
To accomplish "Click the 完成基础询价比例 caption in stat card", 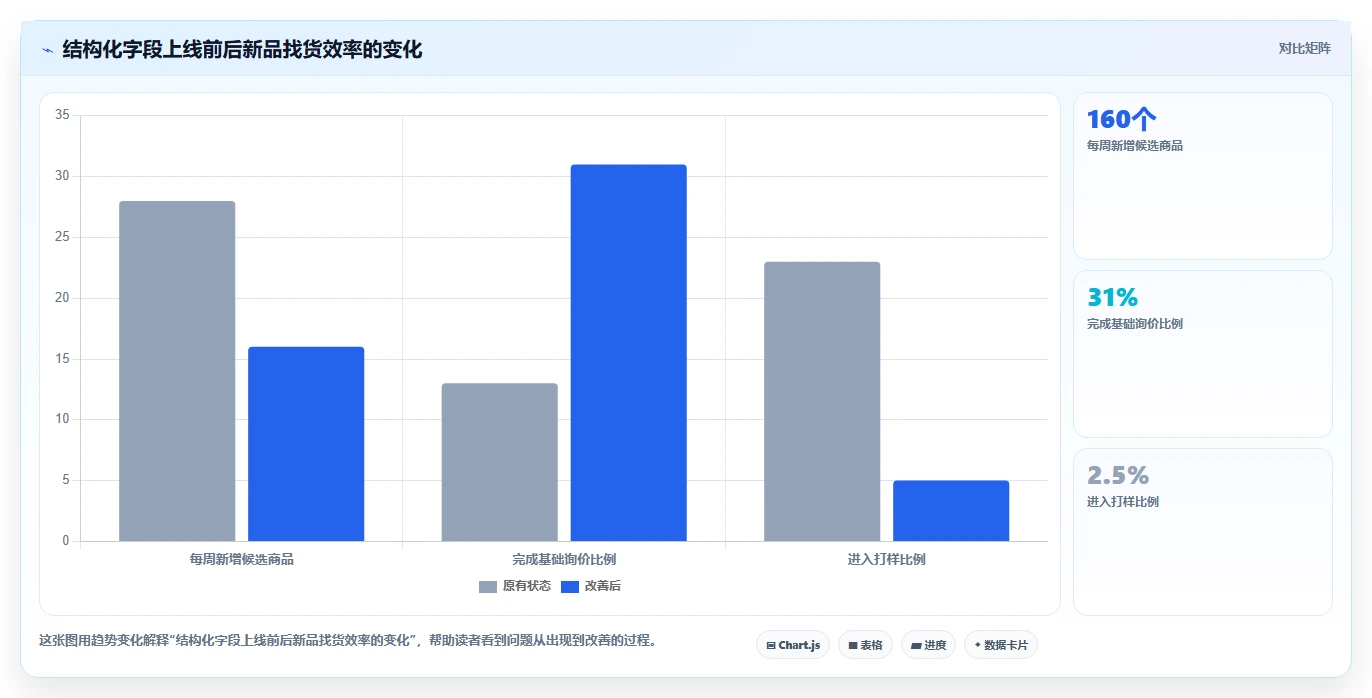I will [1135, 324].
